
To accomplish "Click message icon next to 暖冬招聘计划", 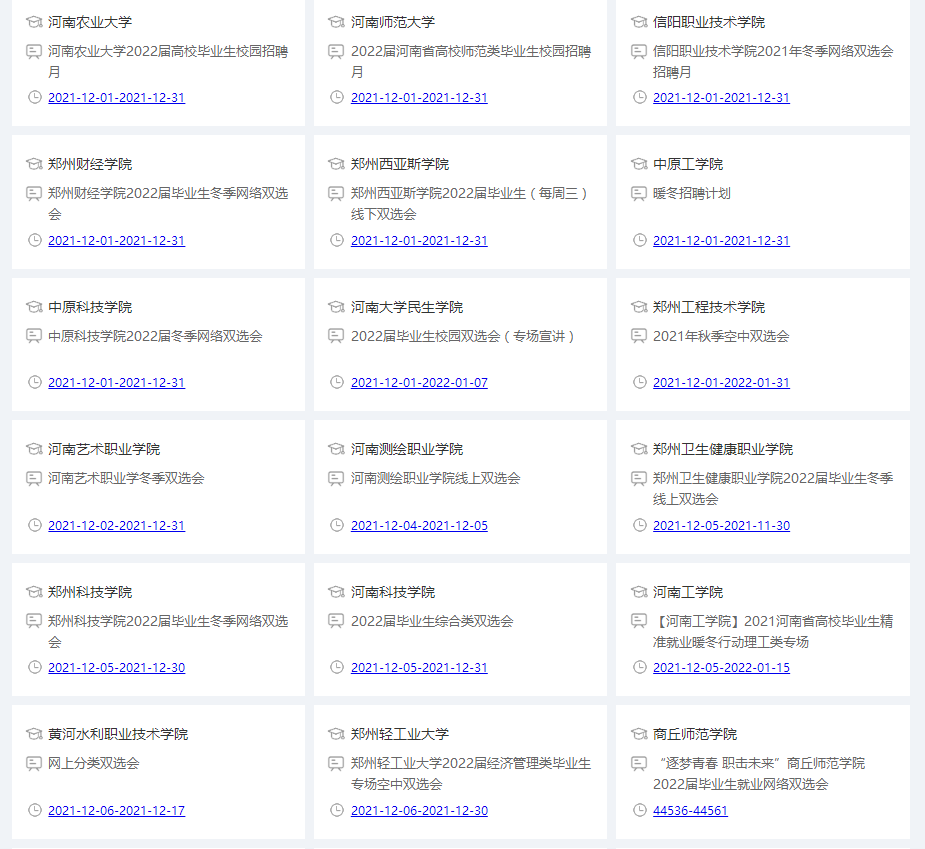I will click(639, 193).
